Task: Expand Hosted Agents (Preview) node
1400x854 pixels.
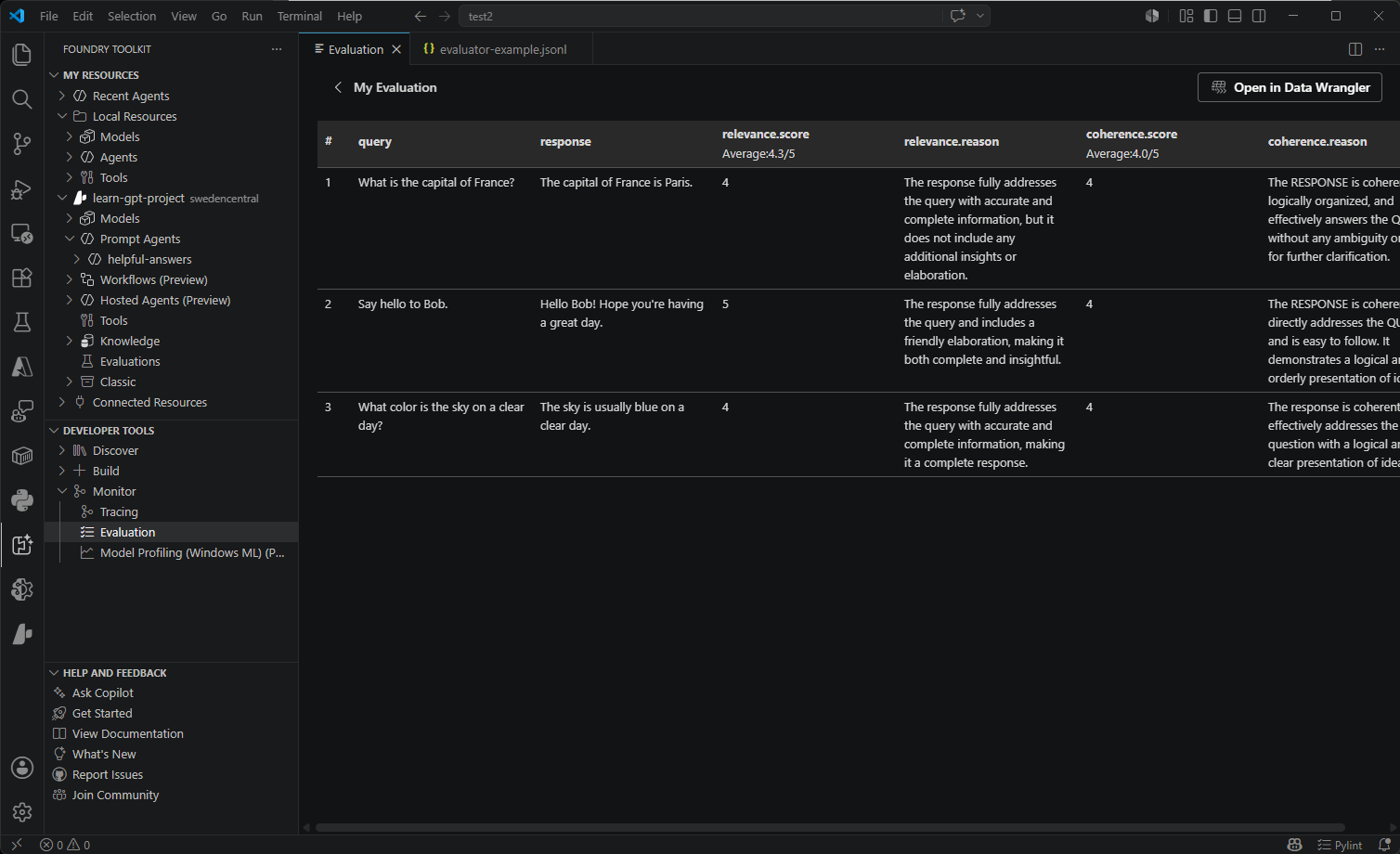Action: 70,300
